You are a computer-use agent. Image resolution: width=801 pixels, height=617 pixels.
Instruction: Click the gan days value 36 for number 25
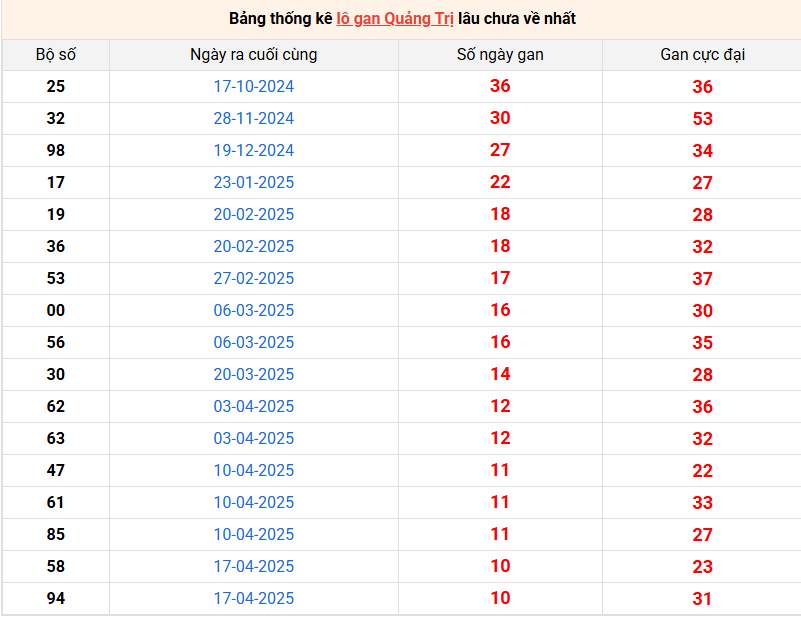click(500, 87)
